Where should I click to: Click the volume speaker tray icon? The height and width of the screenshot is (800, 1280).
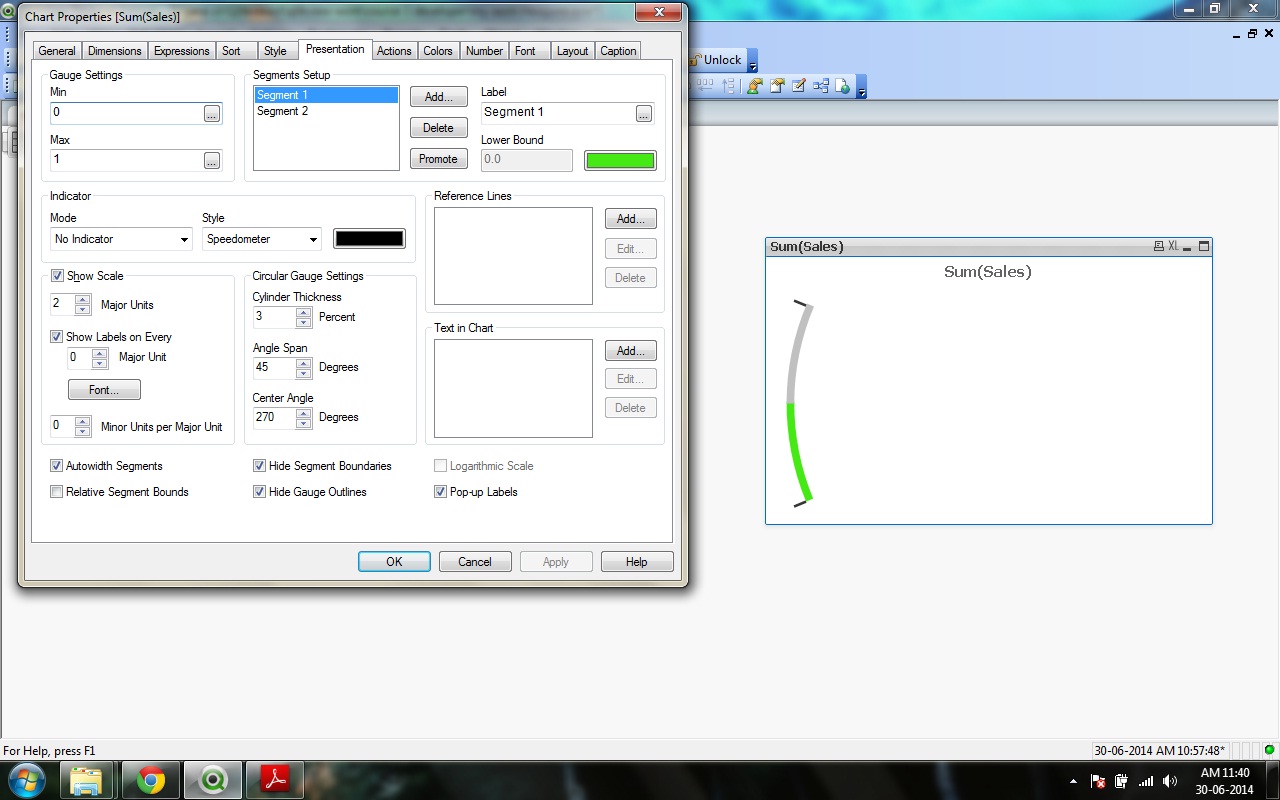pos(1170,781)
